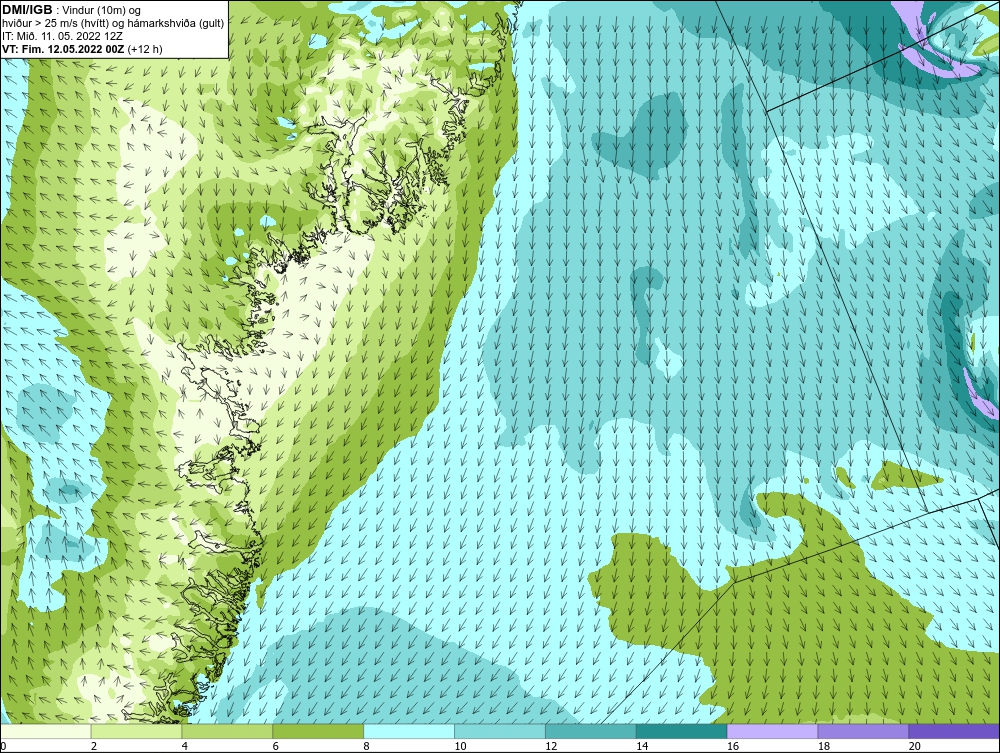Click the 8–10 m/s pale cyan legend swatch
The image size is (1000, 753).
click(x=409, y=731)
